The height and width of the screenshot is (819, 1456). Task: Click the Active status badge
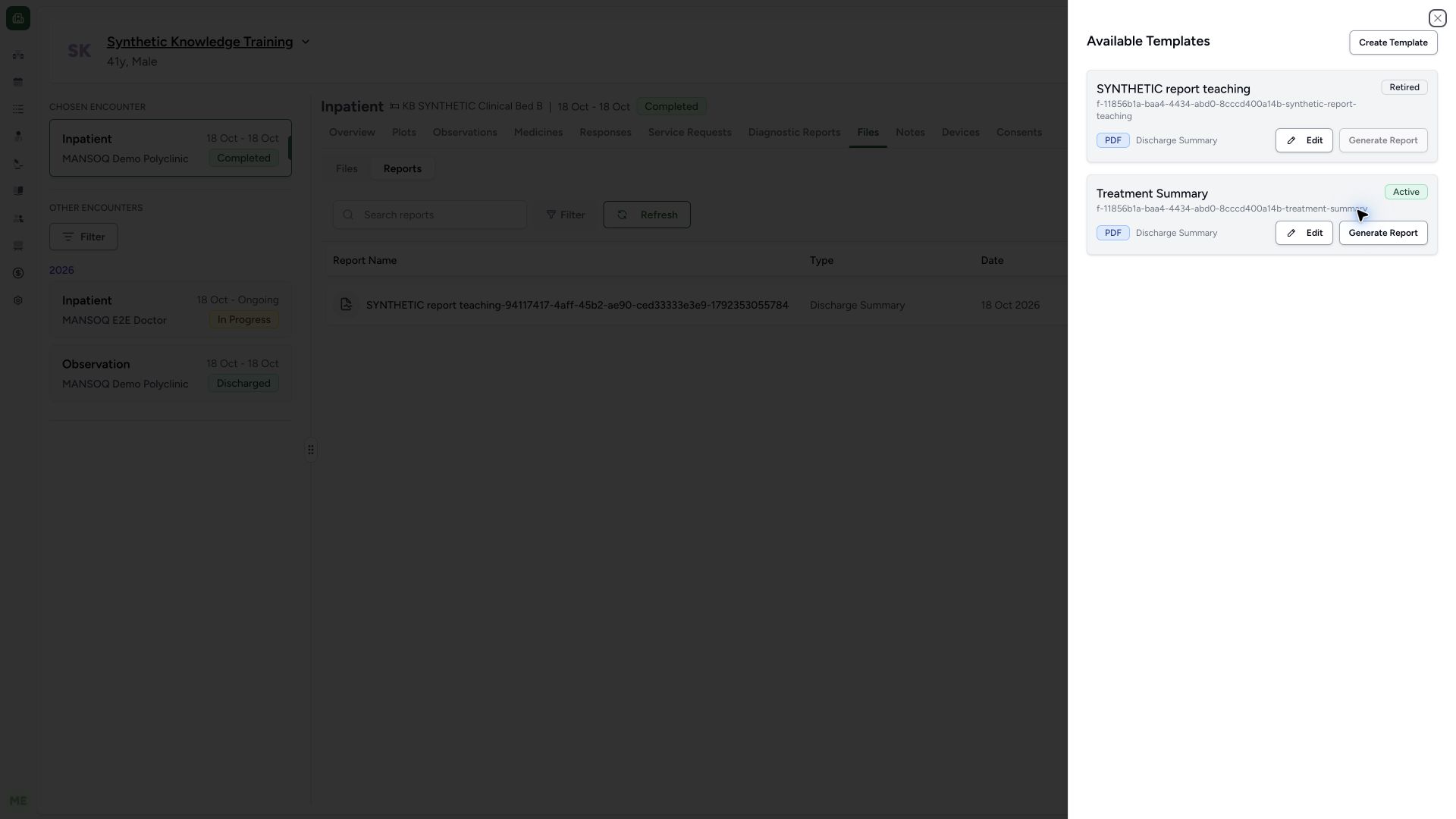click(x=1406, y=192)
